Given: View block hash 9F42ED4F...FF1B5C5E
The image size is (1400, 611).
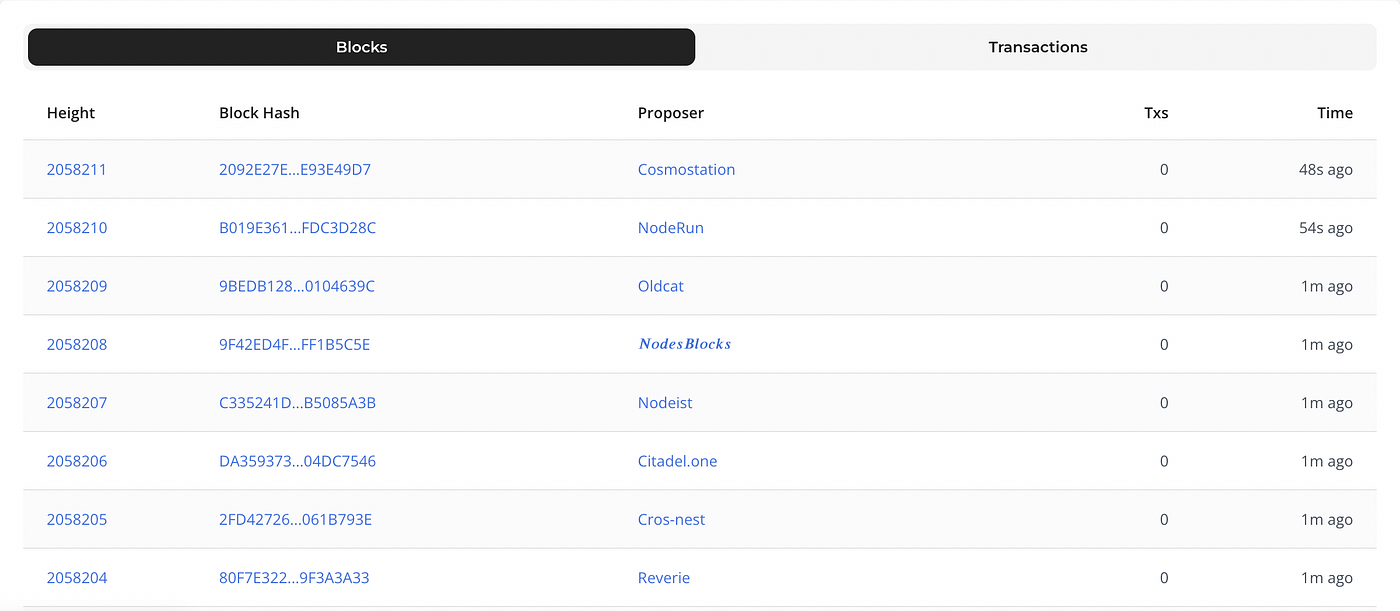Looking at the screenshot, I should (x=295, y=345).
